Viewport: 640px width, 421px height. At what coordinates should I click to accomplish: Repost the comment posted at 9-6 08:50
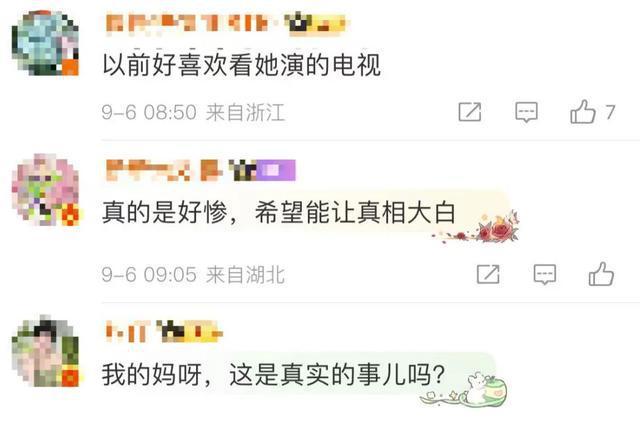point(470,112)
